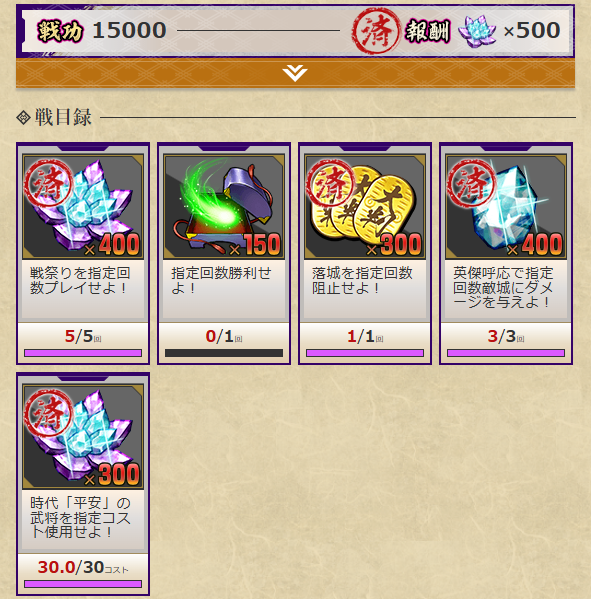Select the 落城を指定回数阻止せよ！ mission description

(363, 280)
